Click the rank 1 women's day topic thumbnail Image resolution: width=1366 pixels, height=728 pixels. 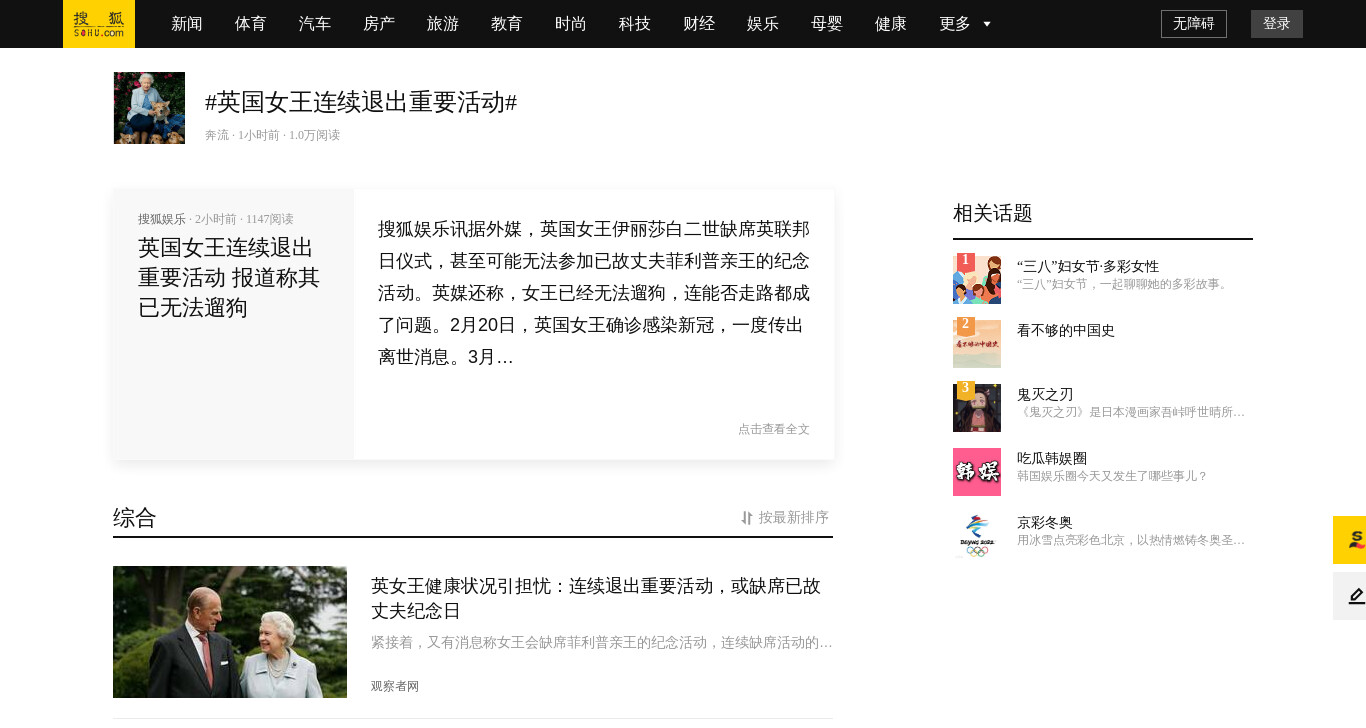(977, 278)
